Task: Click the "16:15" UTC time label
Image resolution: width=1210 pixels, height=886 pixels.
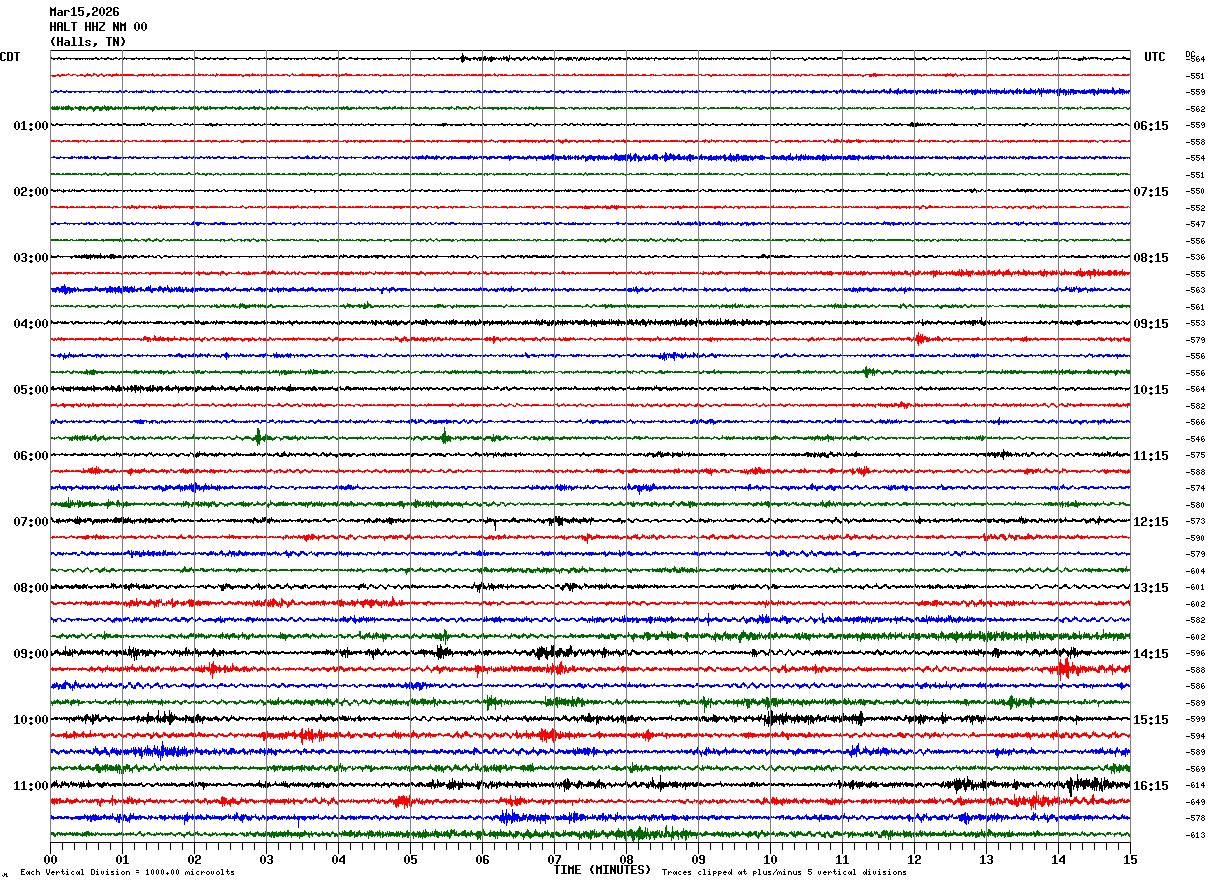Action: click(1151, 786)
